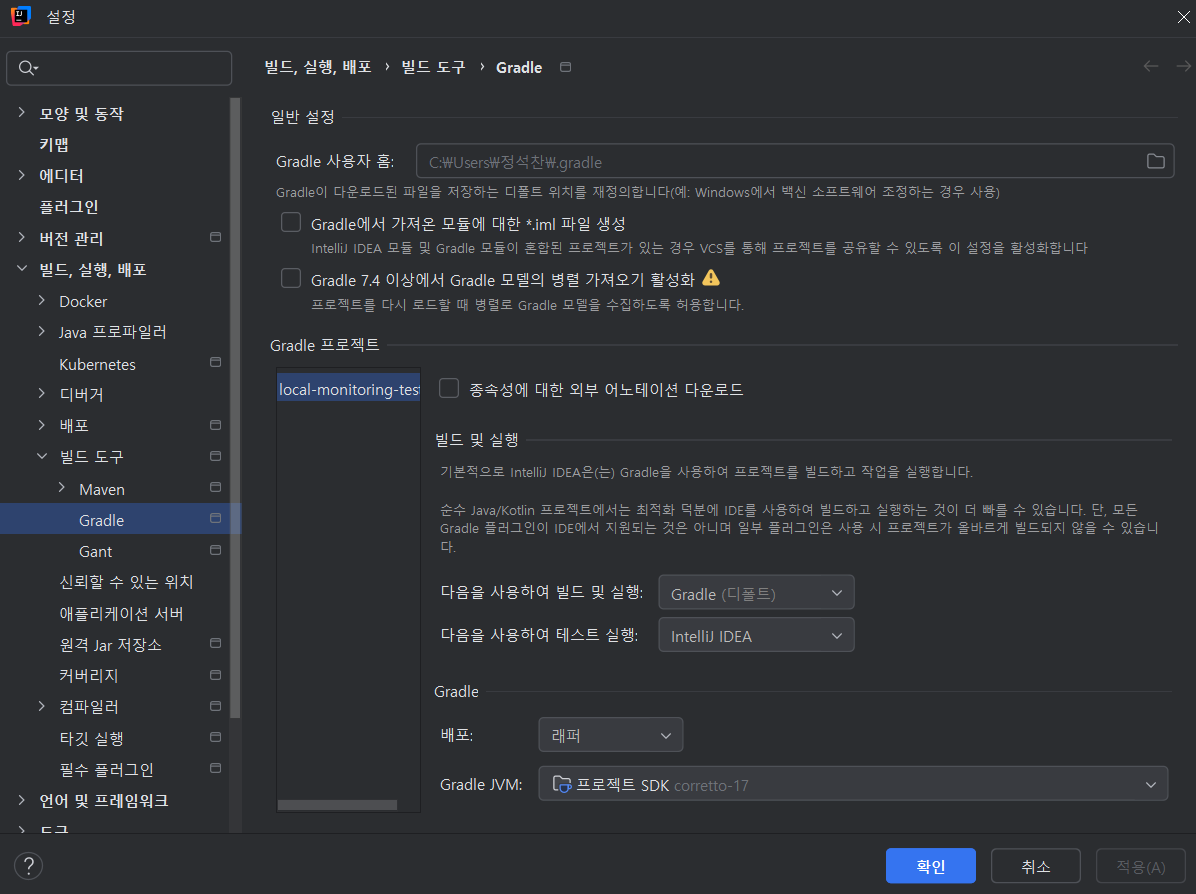Expand the 언어 및 프레임워크 tree node
The width and height of the screenshot is (1196, 894).
point(21,800)
